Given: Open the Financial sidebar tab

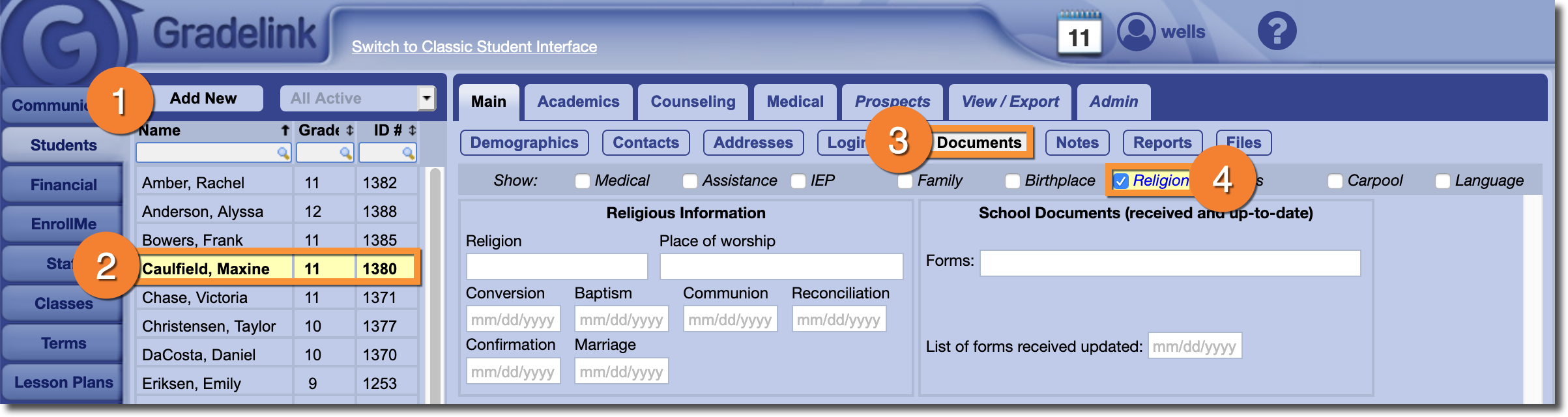Looking at the screenshot, I should click(63, 185).
